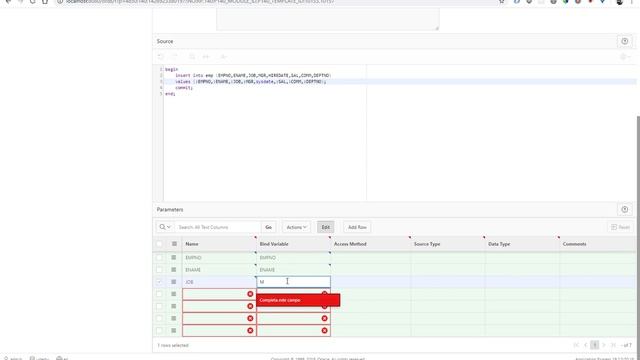The image size is (640, 360).
Task: Go to first page of Parameters grid
Action: 576,345
